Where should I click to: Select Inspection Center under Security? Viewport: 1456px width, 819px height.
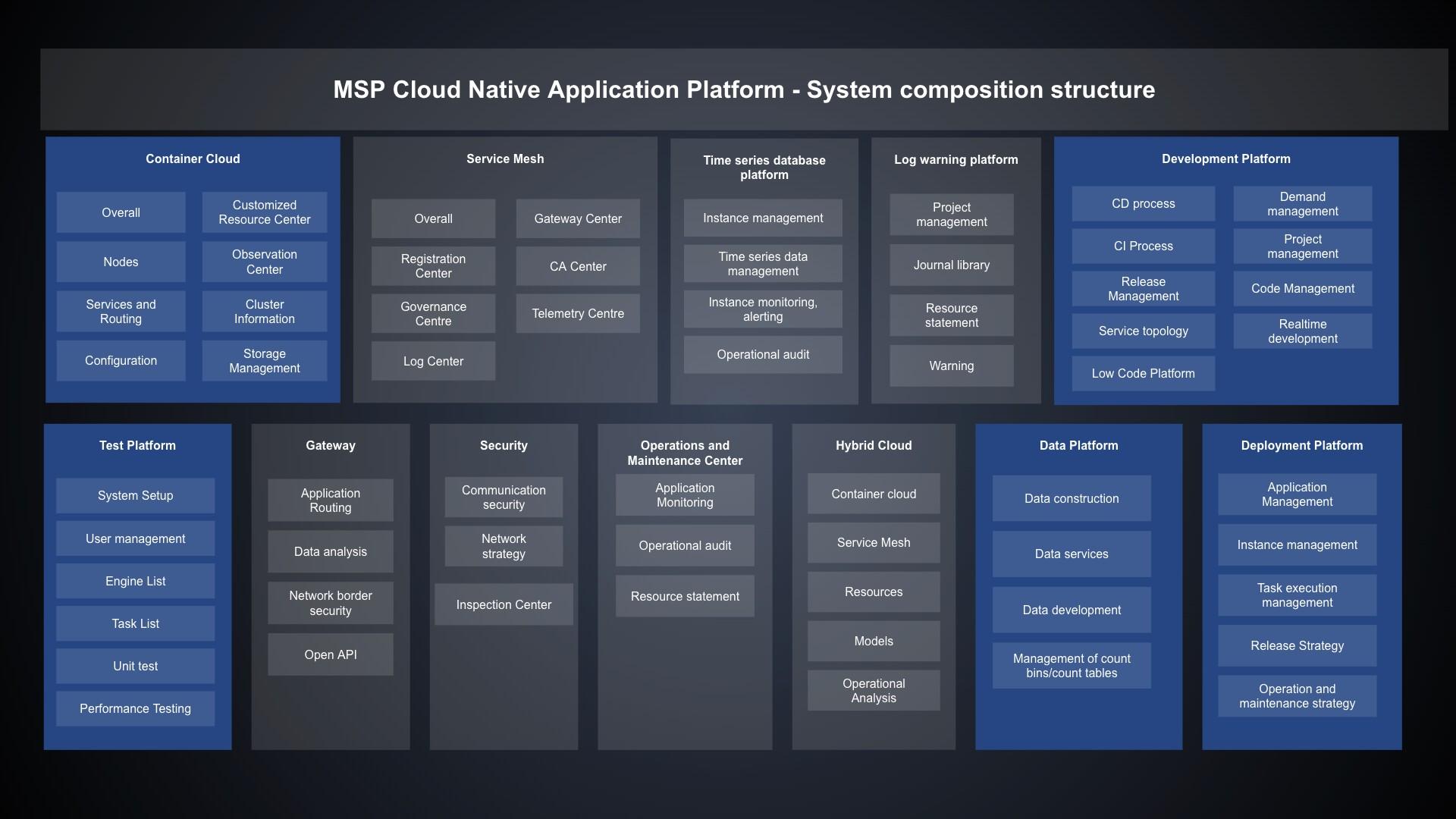click(504, 604)
